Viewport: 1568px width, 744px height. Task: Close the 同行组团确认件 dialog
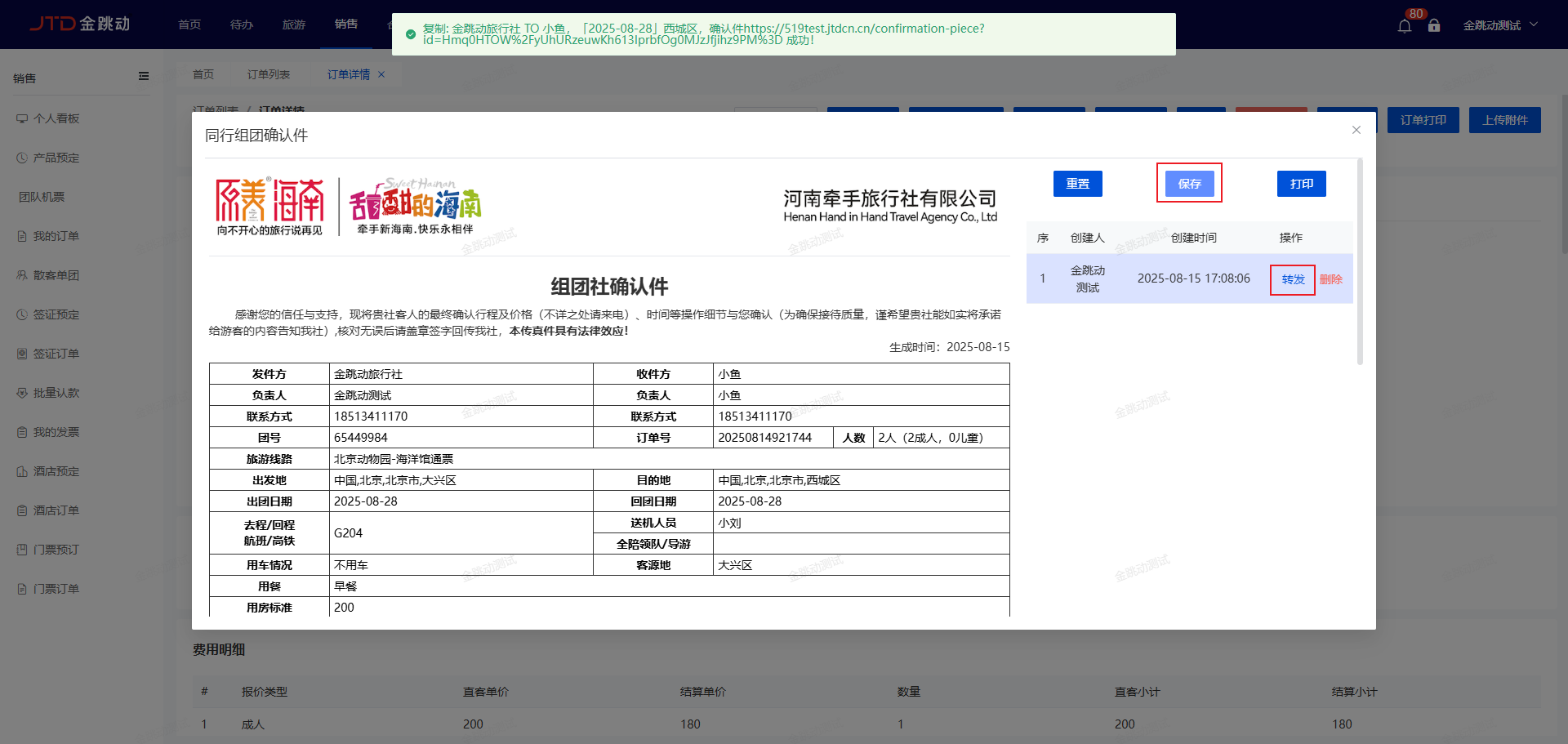point(1356,130)
